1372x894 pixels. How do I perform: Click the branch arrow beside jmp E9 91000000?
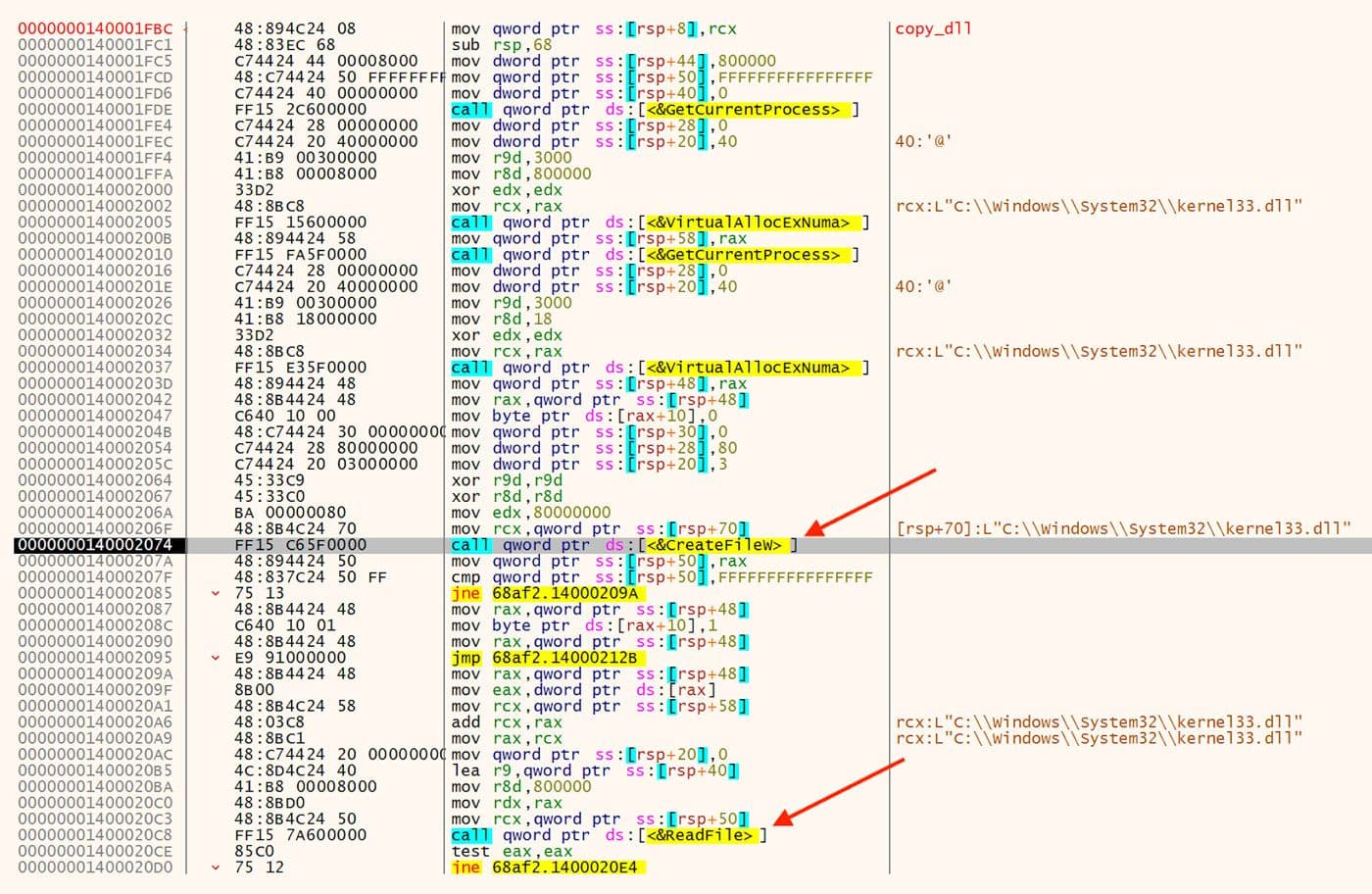coord(218,658)
